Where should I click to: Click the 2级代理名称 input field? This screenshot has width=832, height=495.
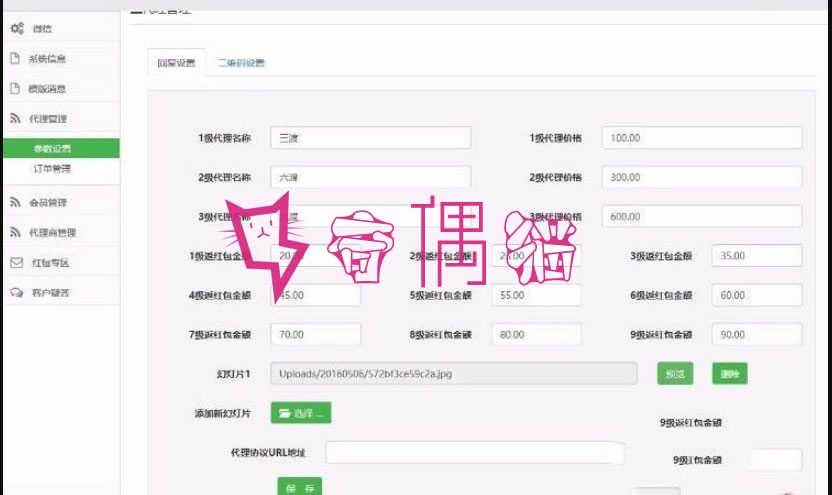[370, 177]
